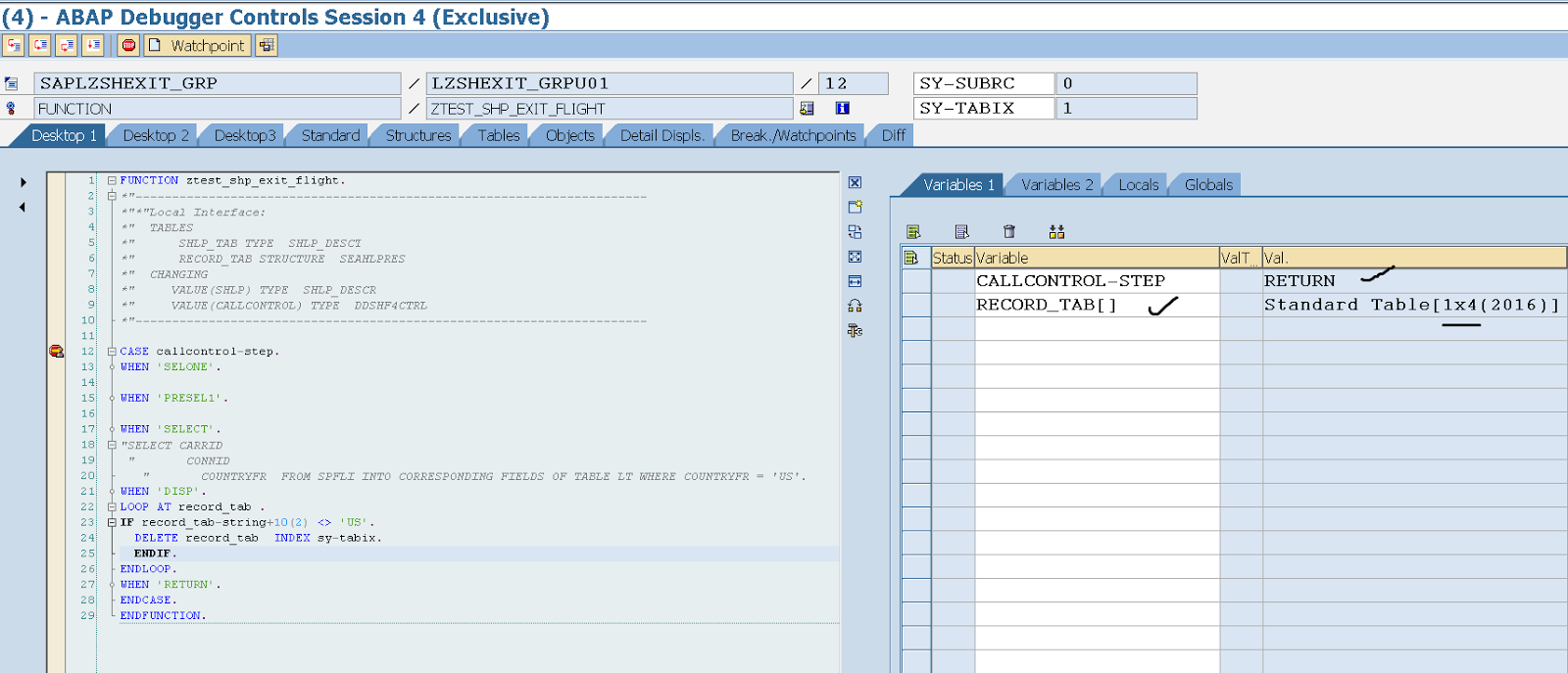Click the Close Tool icon beside the source editor
This screenshot has width=1568, height=673.
pos(855,182)
